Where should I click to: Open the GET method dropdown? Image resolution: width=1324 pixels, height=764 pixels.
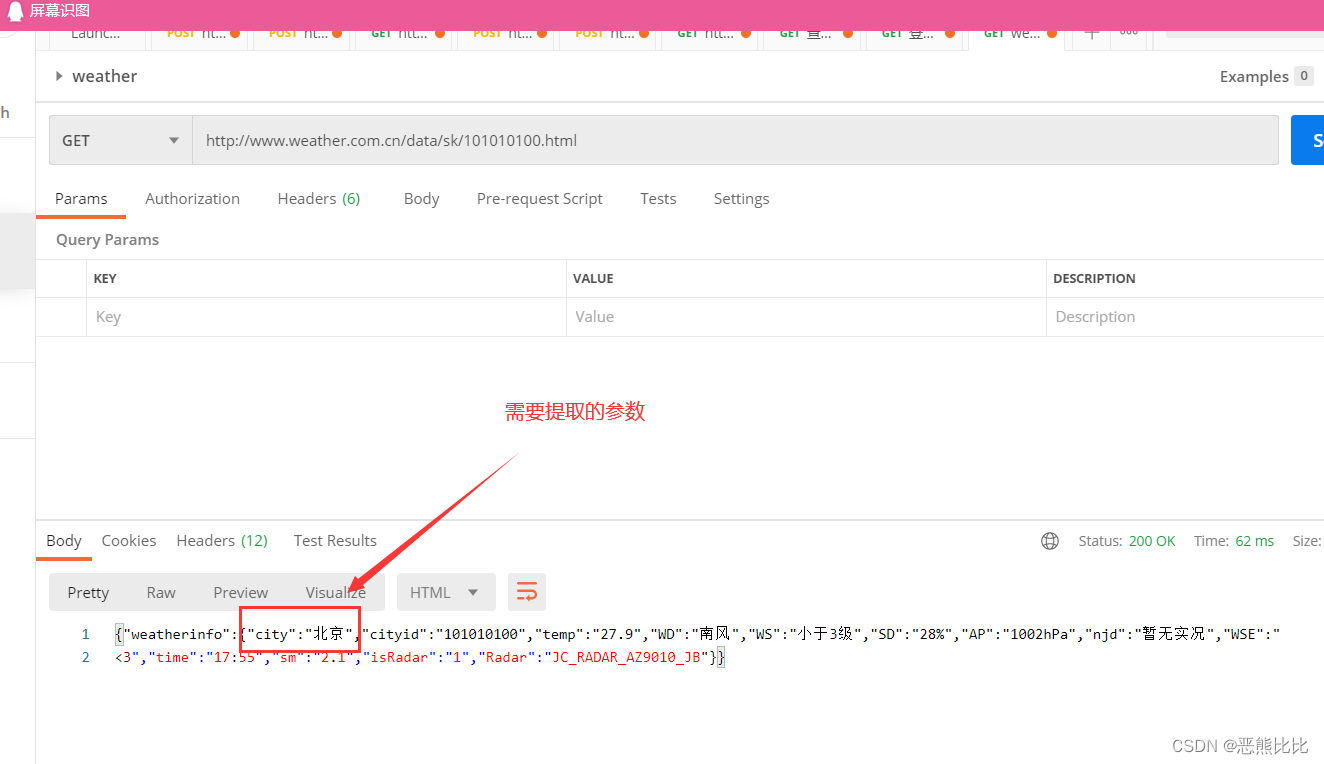[x=121, y=140]
